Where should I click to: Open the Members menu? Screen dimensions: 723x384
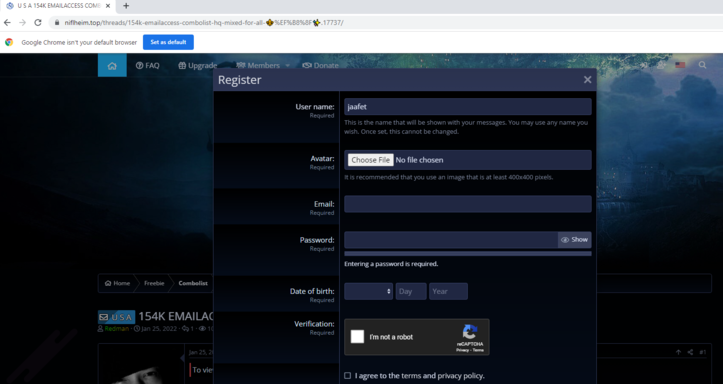(x=258, y=65)
